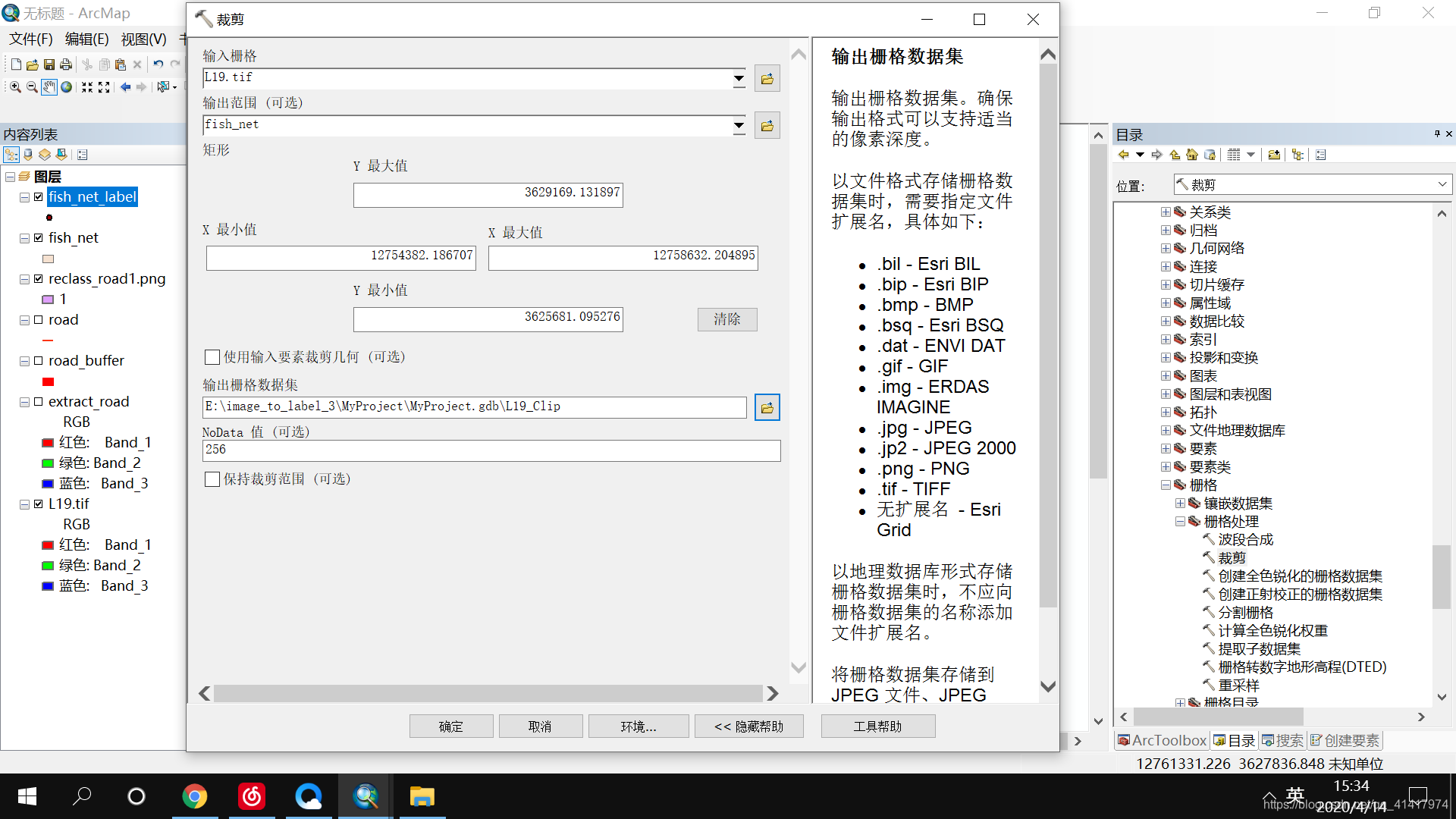
Task: Select the Pan hand tool in toolbar
Action: coord(49,87)
